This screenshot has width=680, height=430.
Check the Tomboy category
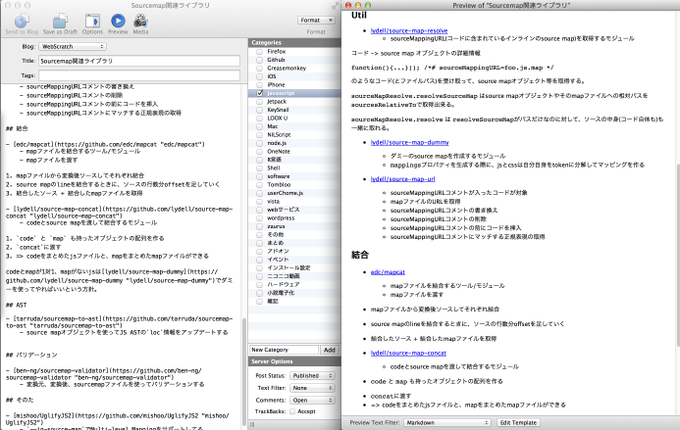259,185
